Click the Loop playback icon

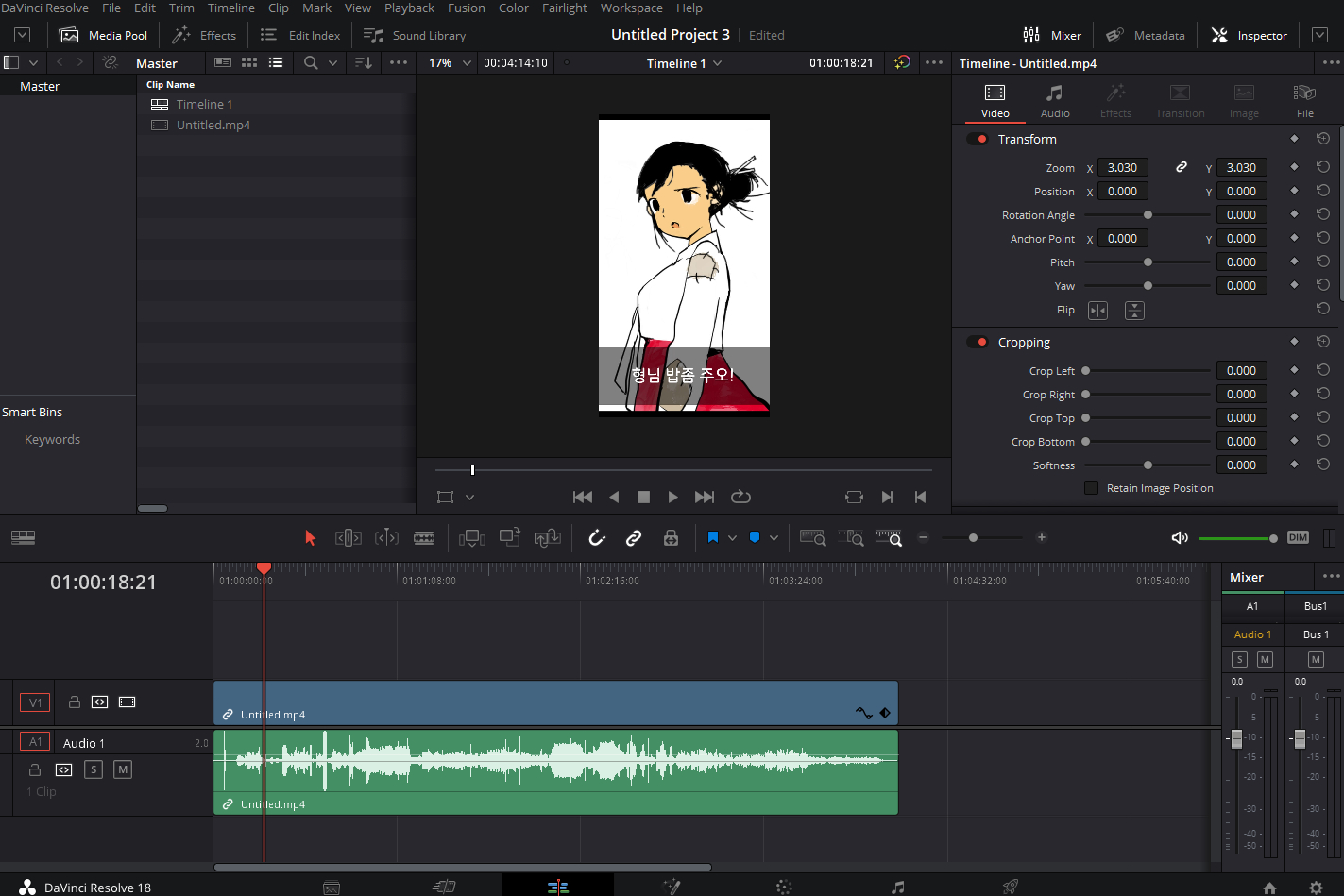click(x=741, y=497)
